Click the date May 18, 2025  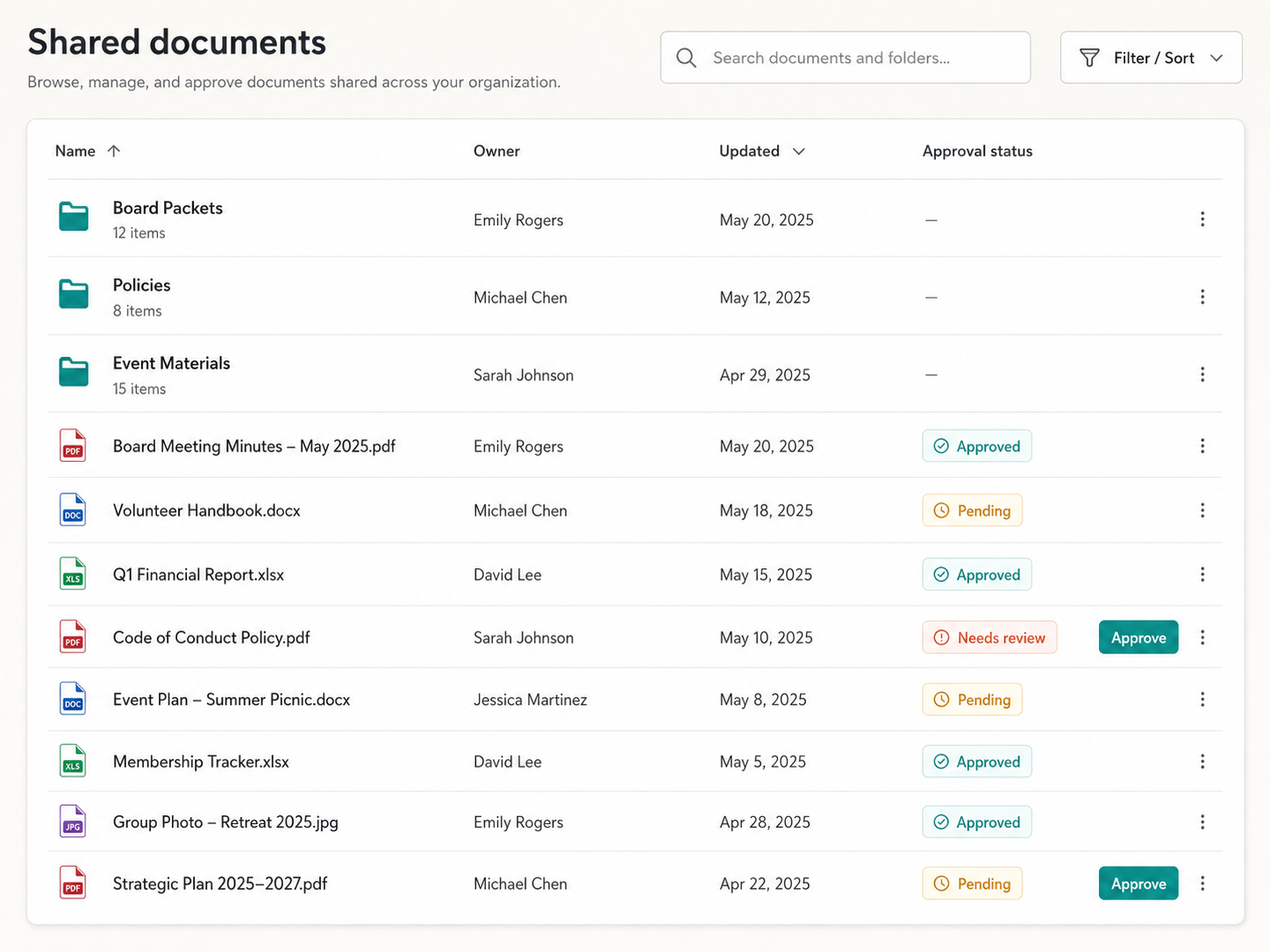tap(767, 510)
